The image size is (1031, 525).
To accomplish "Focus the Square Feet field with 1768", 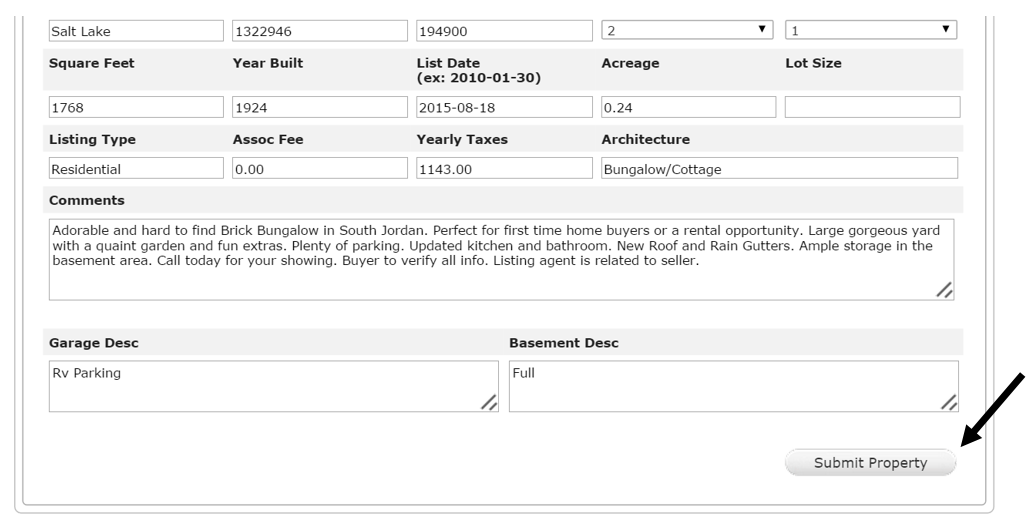I will tap(136, 107).
